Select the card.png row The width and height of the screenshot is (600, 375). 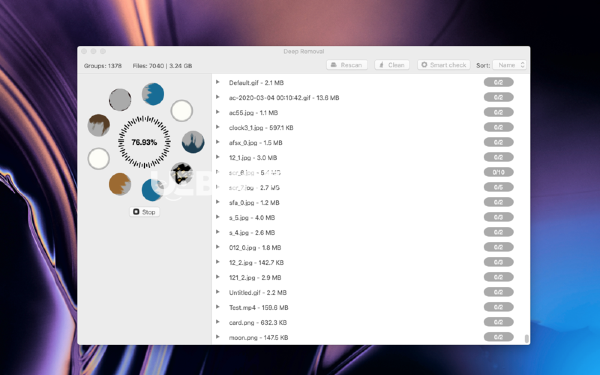[x=370, y=323]
